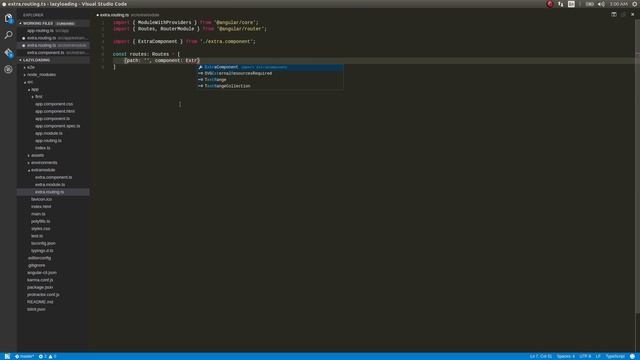Open README.md in explorer
Viewport: 640px width, 360px height.
click(x=40, y=302)
